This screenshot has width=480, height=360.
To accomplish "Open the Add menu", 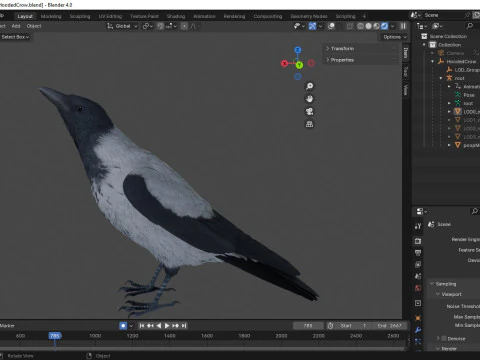I will click(x=16, y=26).
